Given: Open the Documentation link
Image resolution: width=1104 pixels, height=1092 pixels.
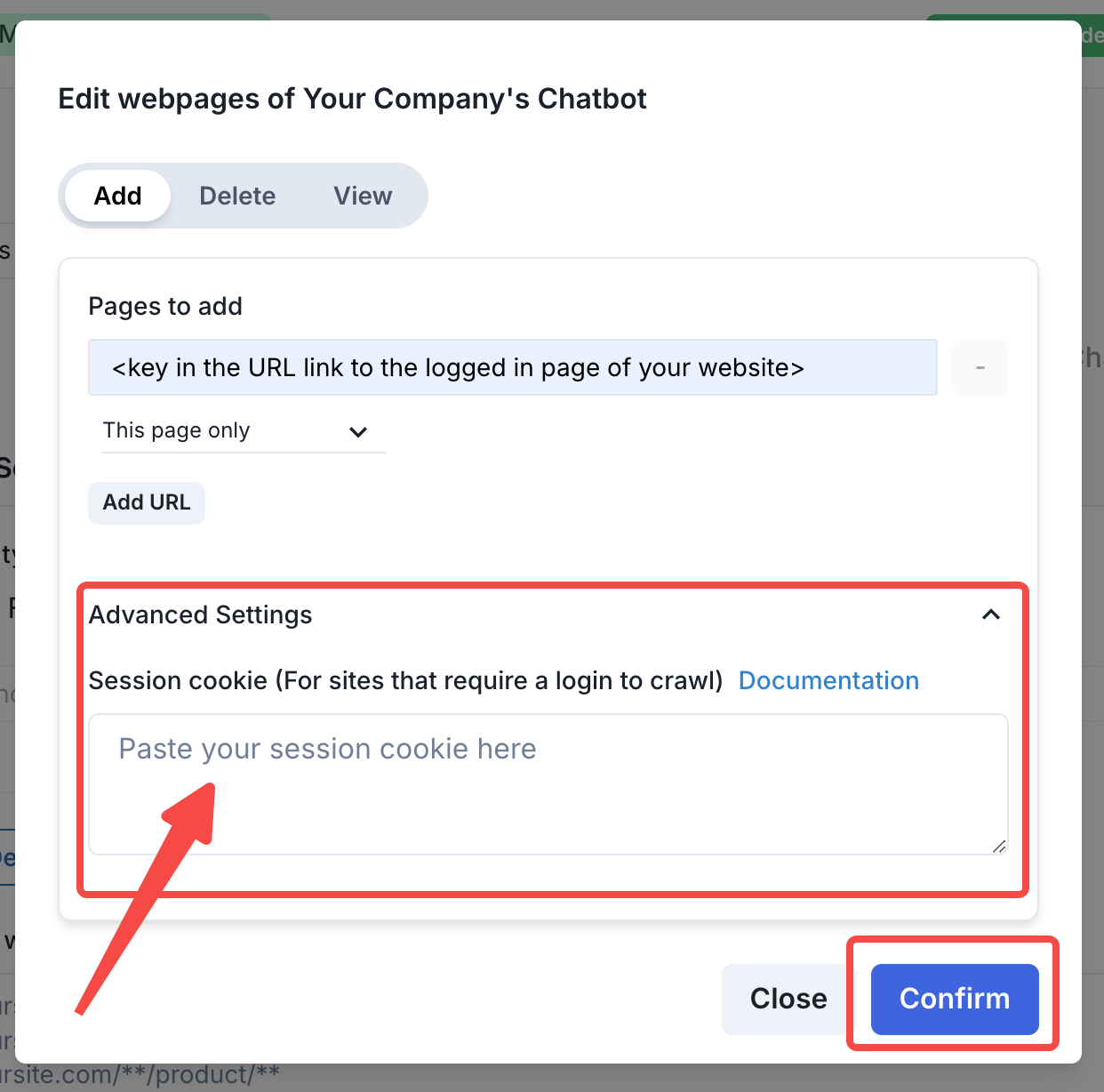Looking at the screenshot, I should point(828,680).
